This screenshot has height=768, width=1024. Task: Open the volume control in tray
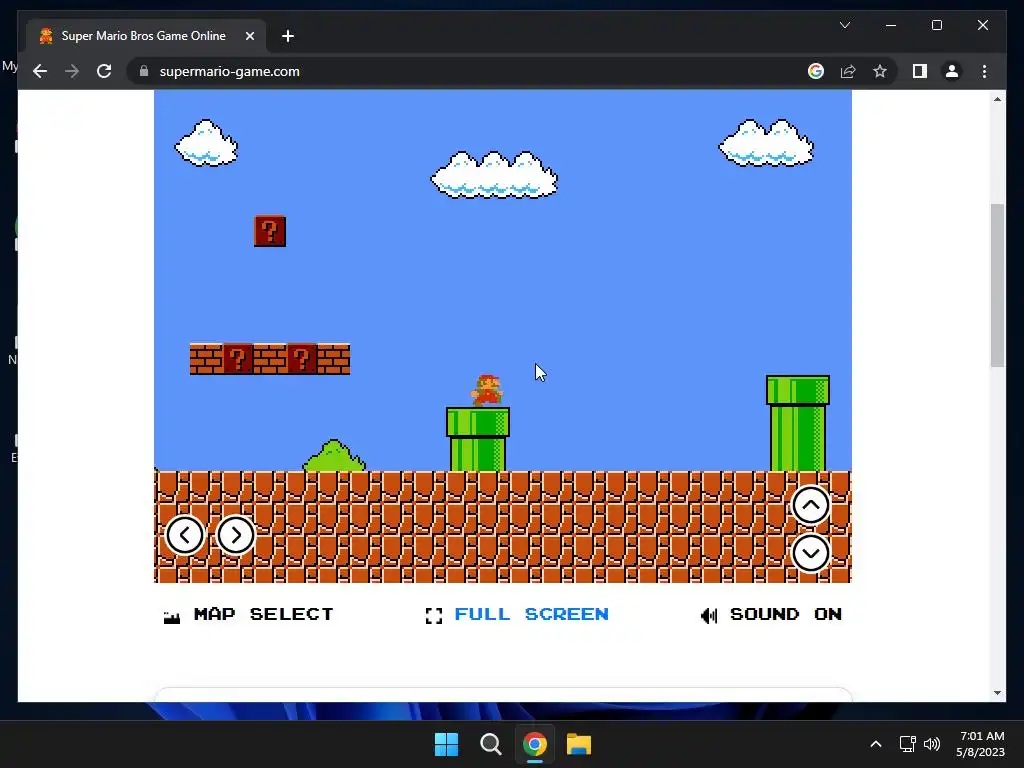coord(932,744)
